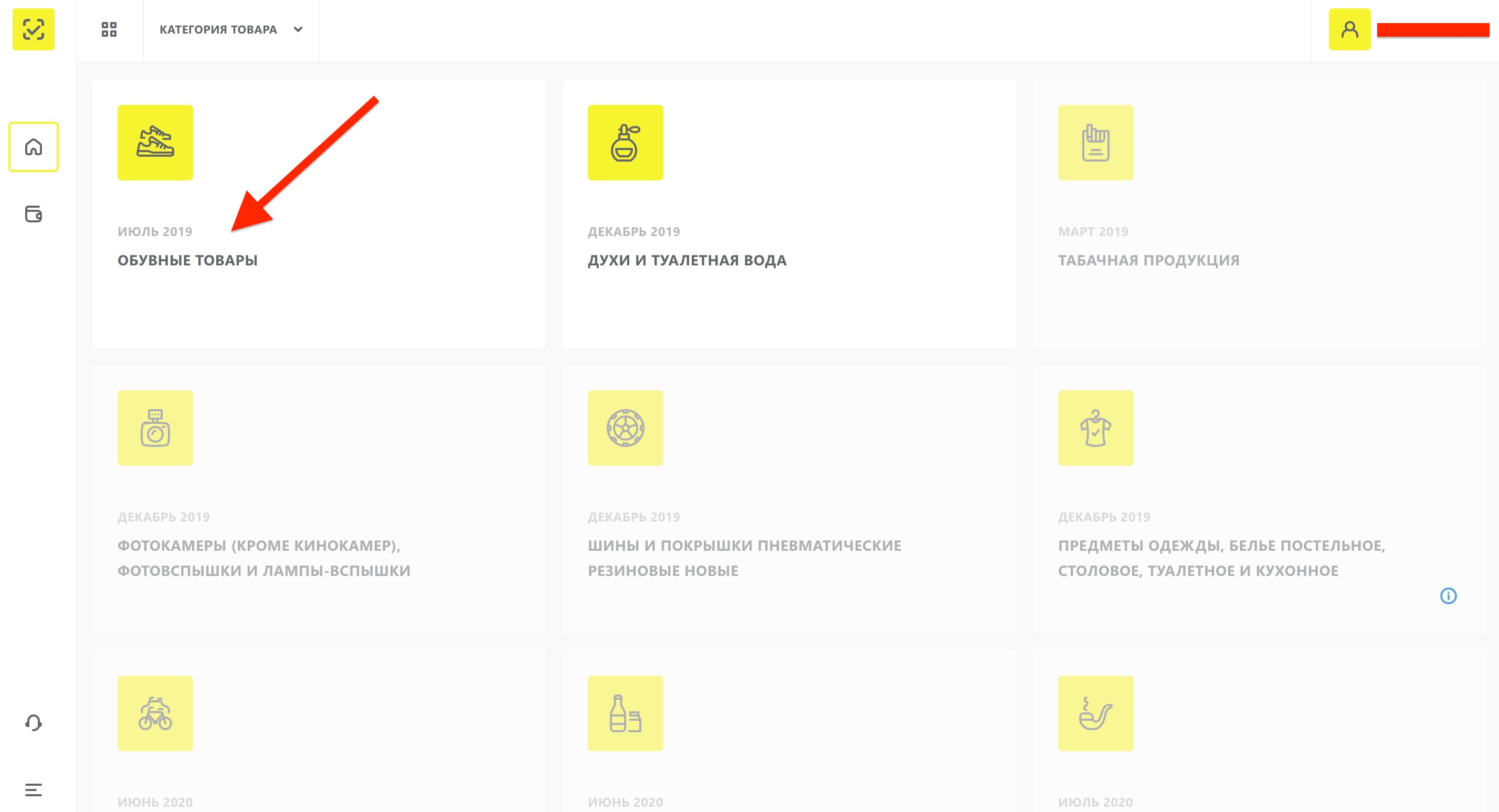Expand sidebar with lines menu icon
The image size is (1499, 812).
(33, 790)
